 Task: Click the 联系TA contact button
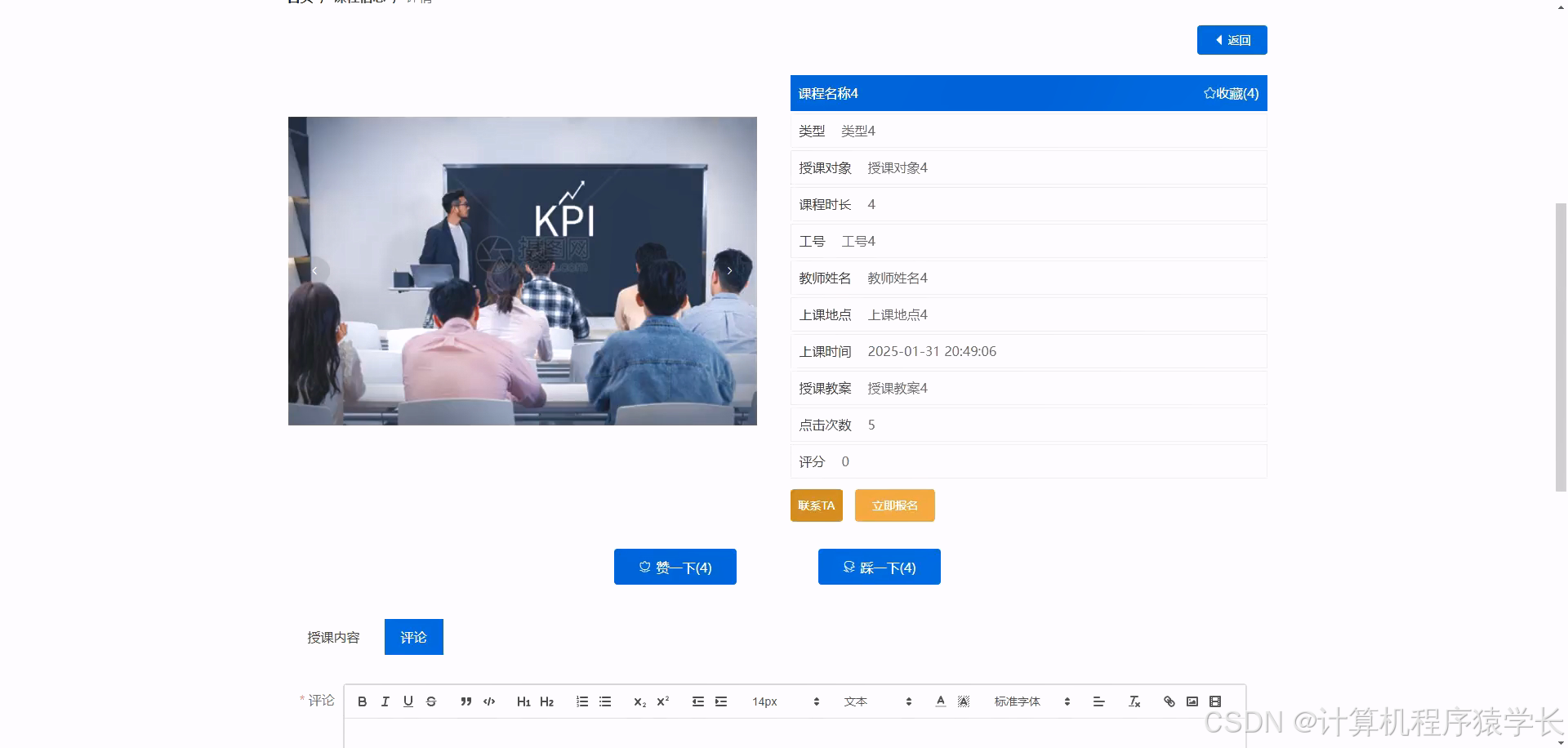click(816, 505)
